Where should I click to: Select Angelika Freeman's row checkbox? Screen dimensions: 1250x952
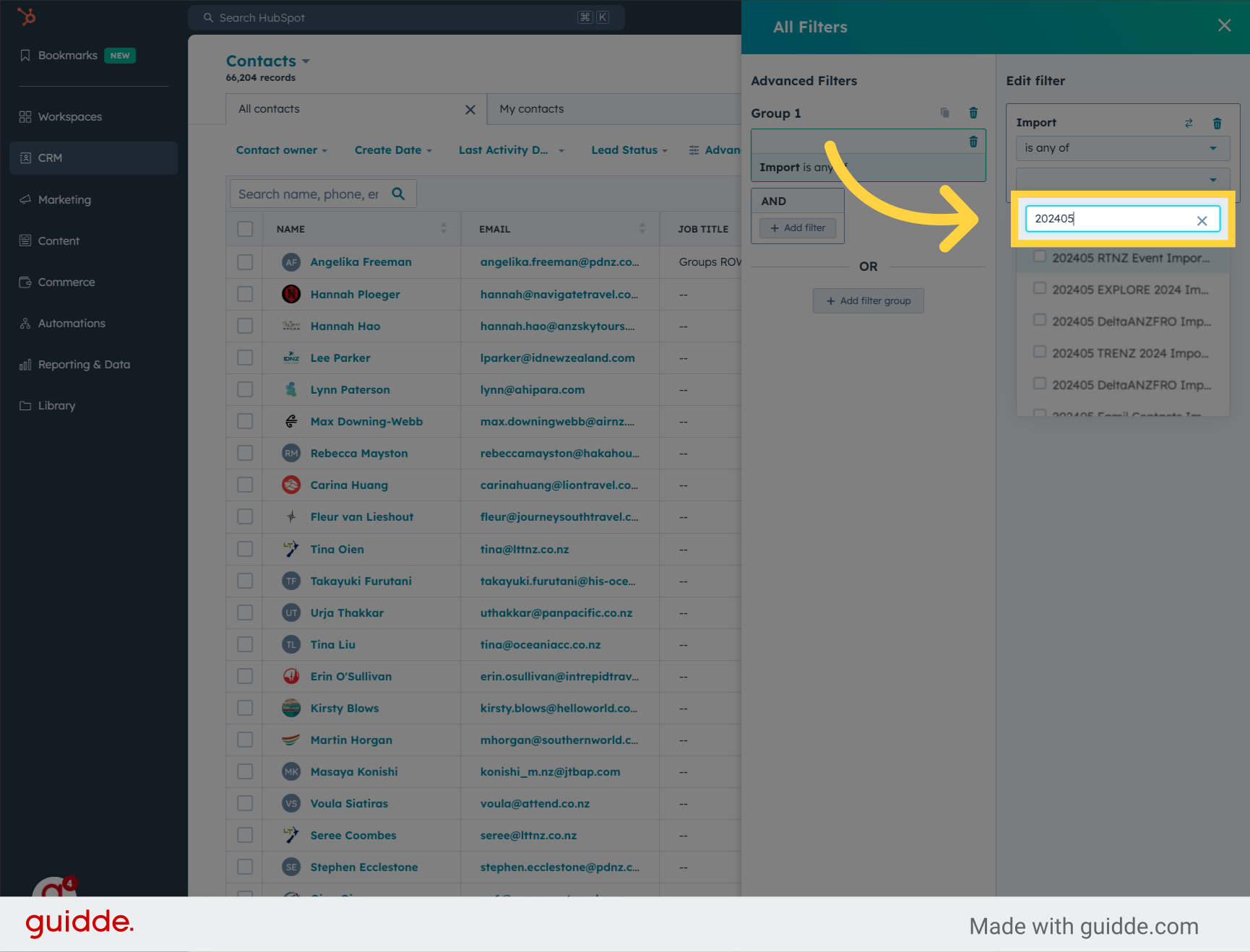tap(244, 262)
